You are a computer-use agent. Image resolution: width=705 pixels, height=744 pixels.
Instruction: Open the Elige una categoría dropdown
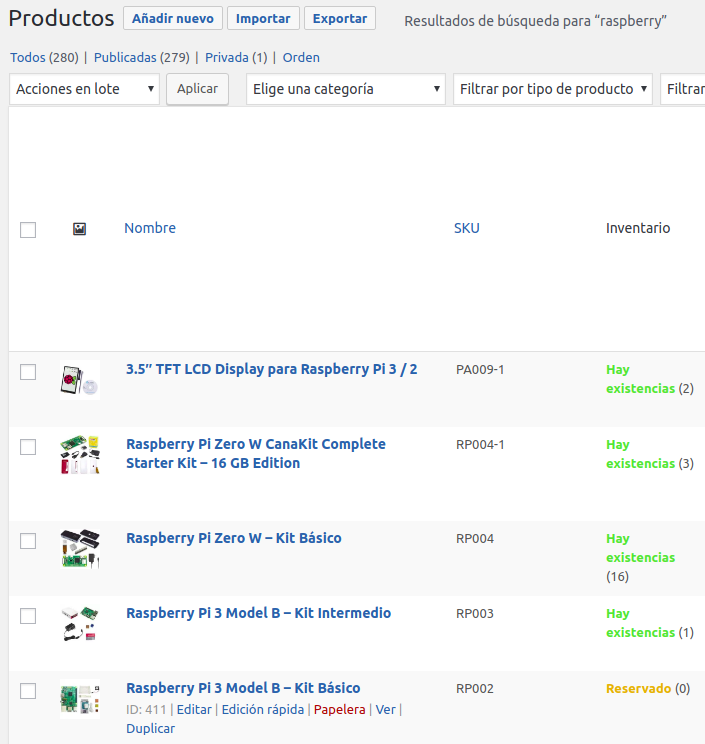click(346, 89)
